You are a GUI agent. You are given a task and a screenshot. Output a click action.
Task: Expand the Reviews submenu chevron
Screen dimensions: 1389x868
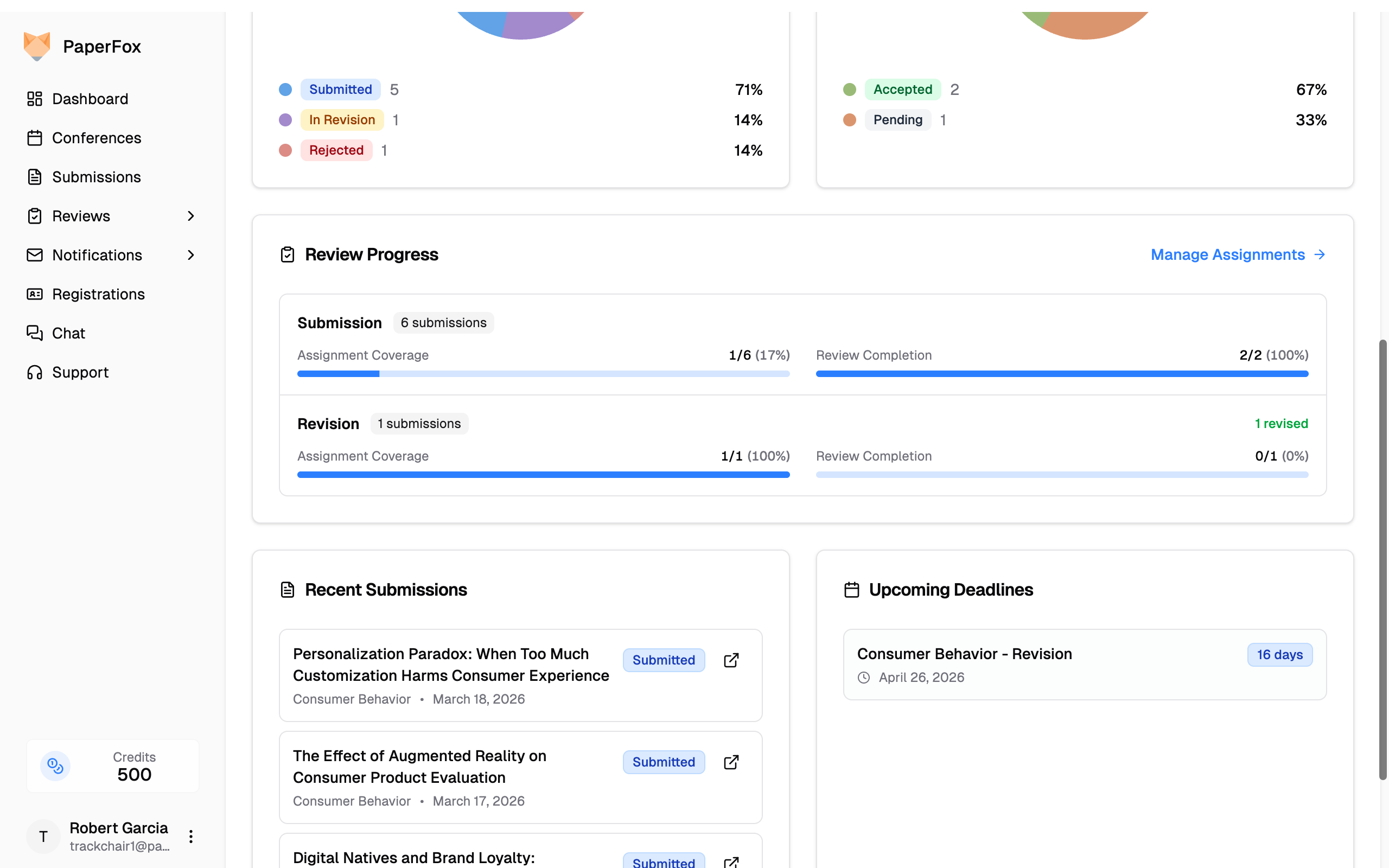(190, 216)
